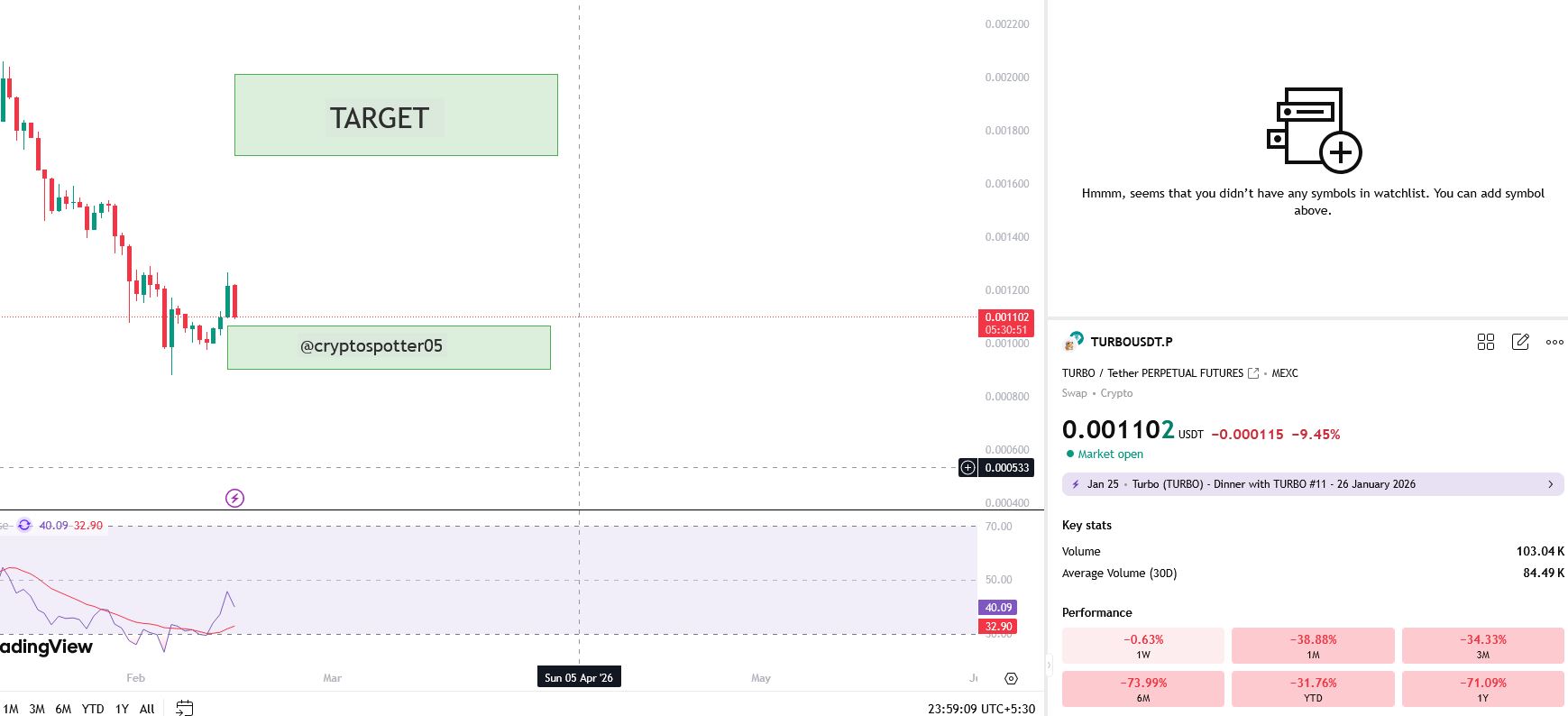The height and width of the screenshot is (716, 1568).
Task: Click the red 32.90 RSI axis label
Action: tap(998, 627)
